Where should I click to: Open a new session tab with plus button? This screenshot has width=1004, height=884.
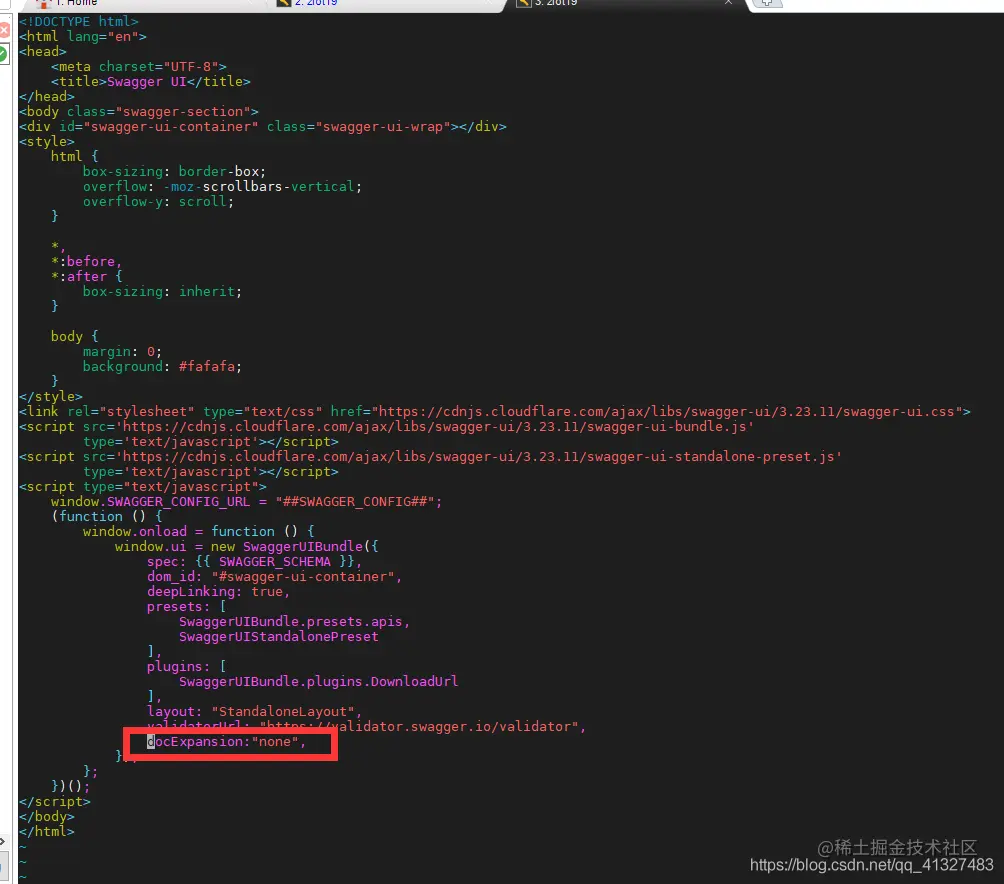[x=767, y=3]
